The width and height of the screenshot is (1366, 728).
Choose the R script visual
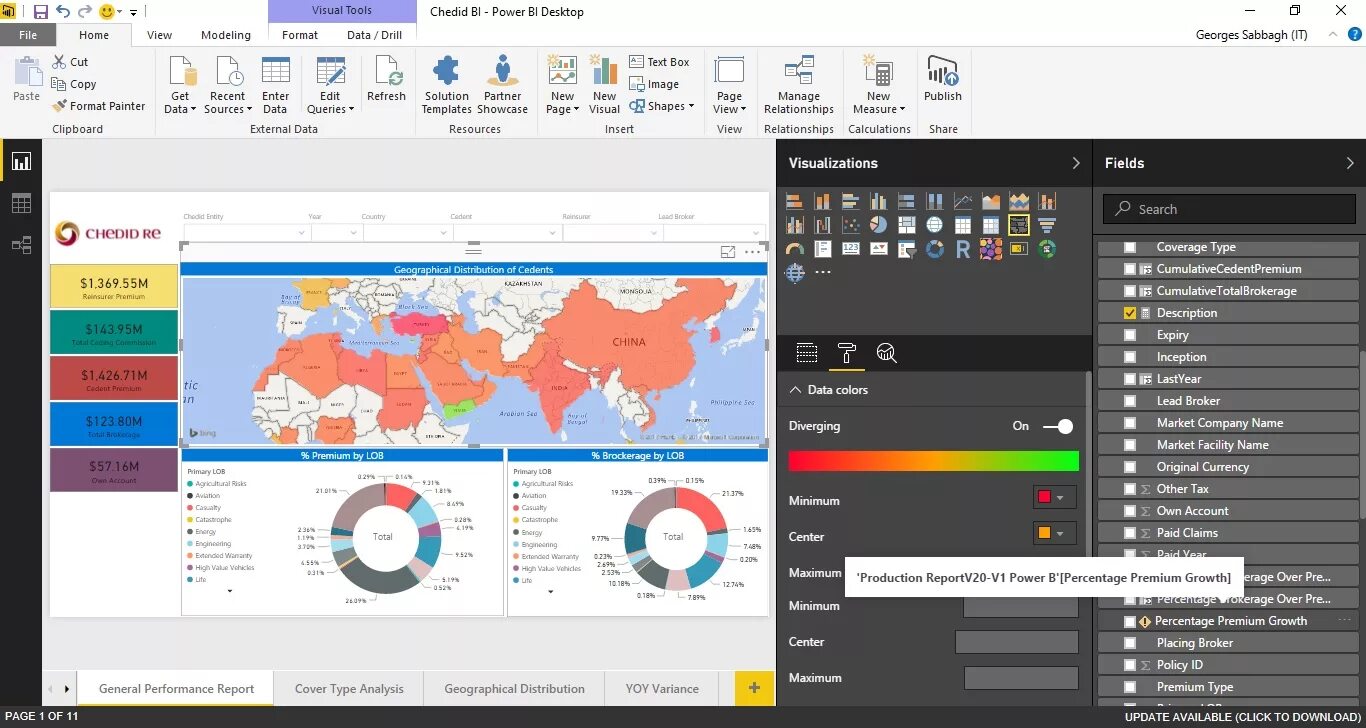tap(963, 249)
